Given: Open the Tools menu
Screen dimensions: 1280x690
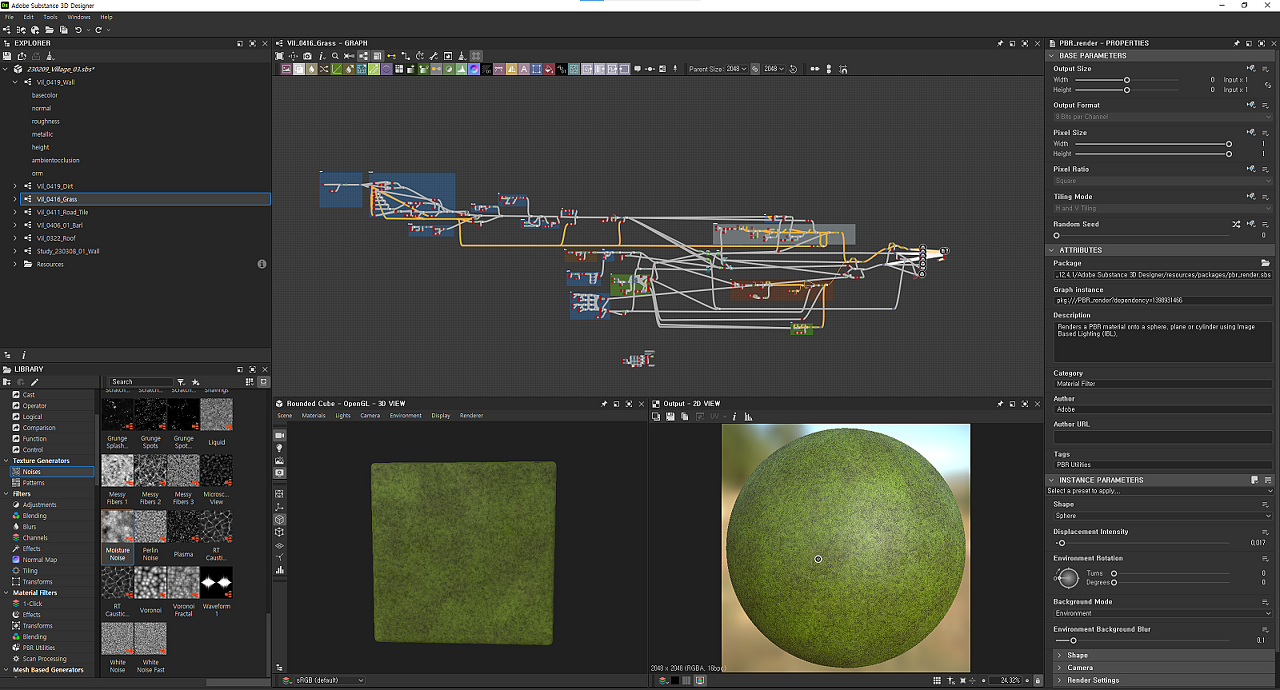Looking at the screenshot, I should point(50,17).
